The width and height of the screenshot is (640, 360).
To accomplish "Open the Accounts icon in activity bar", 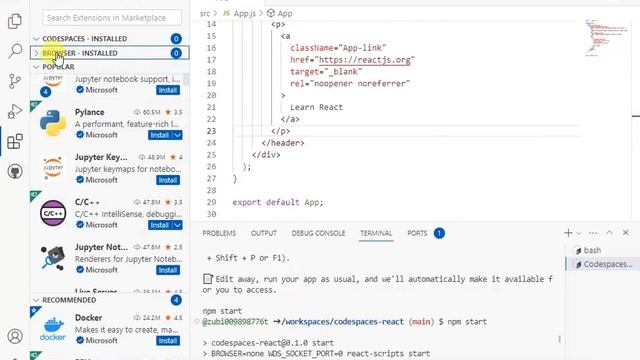I will click(15, 336).
